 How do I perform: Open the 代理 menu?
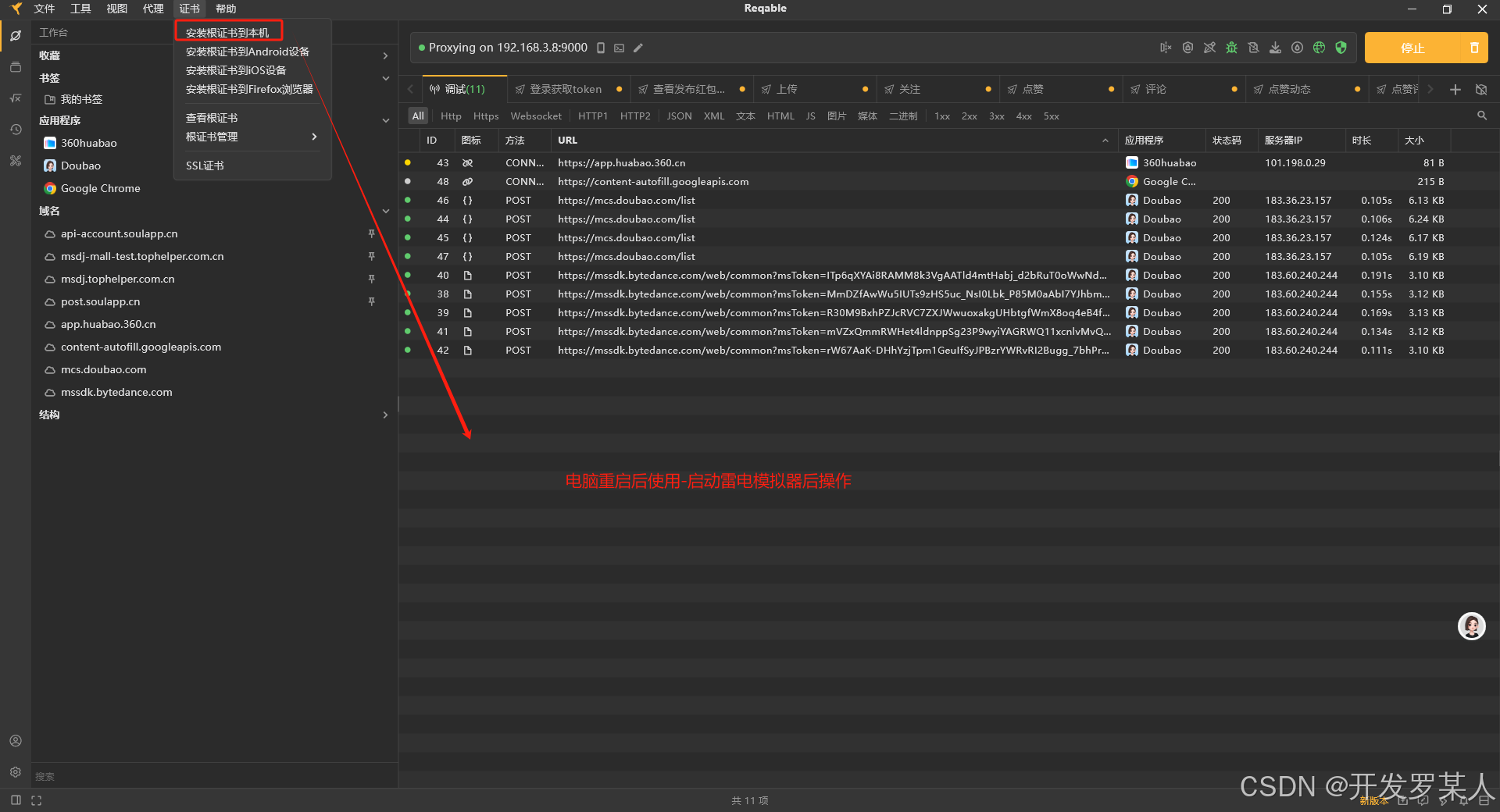click(153, 9)
